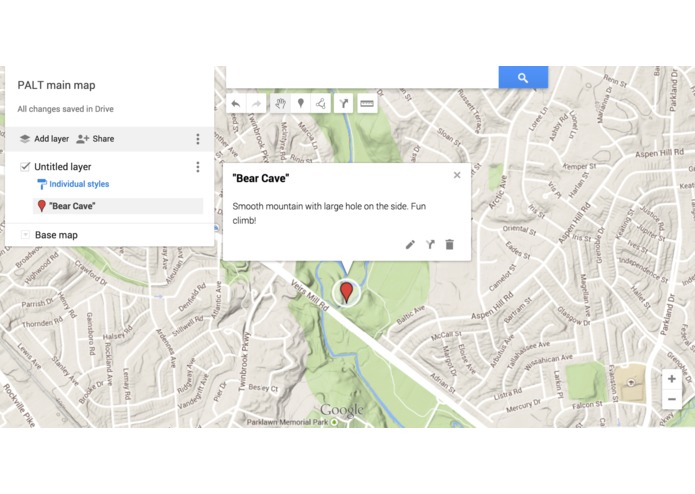Expand the Base map options arrow
Screen dimensions: 695x494
[x=25, y=235]
